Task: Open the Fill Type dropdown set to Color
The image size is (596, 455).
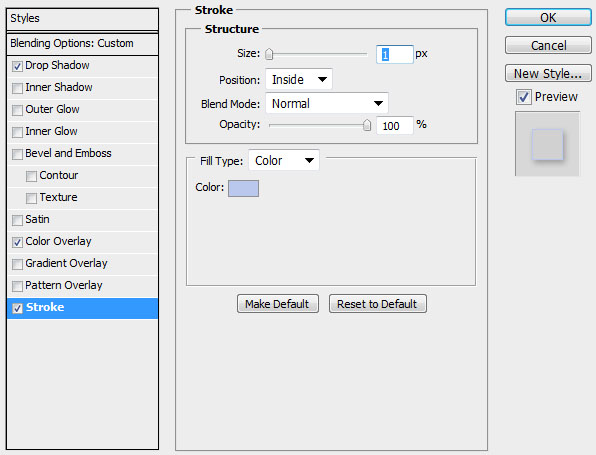Action: (284, 160)
